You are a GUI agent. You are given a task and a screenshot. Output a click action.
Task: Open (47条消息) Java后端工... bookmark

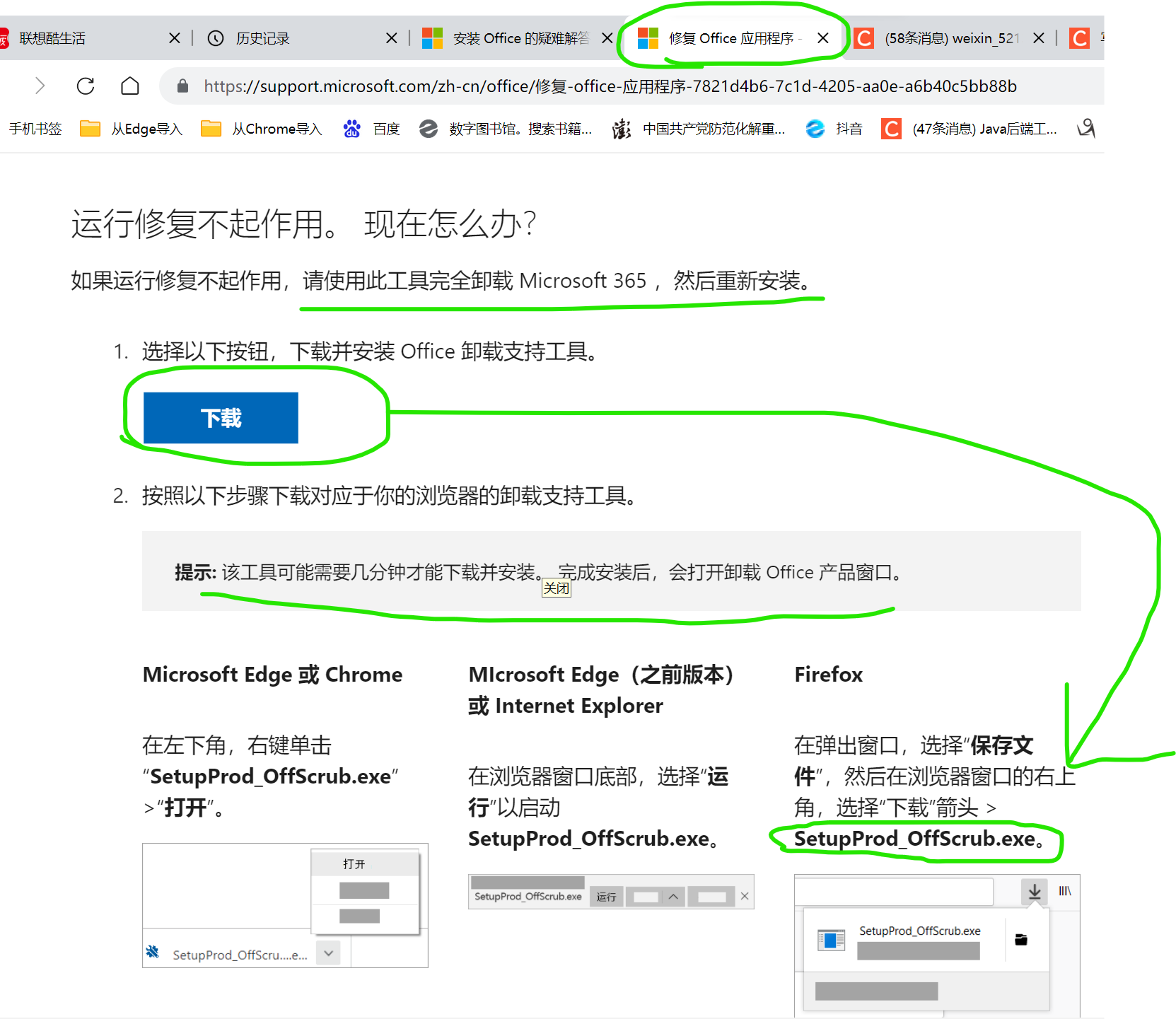pos(970,129)
